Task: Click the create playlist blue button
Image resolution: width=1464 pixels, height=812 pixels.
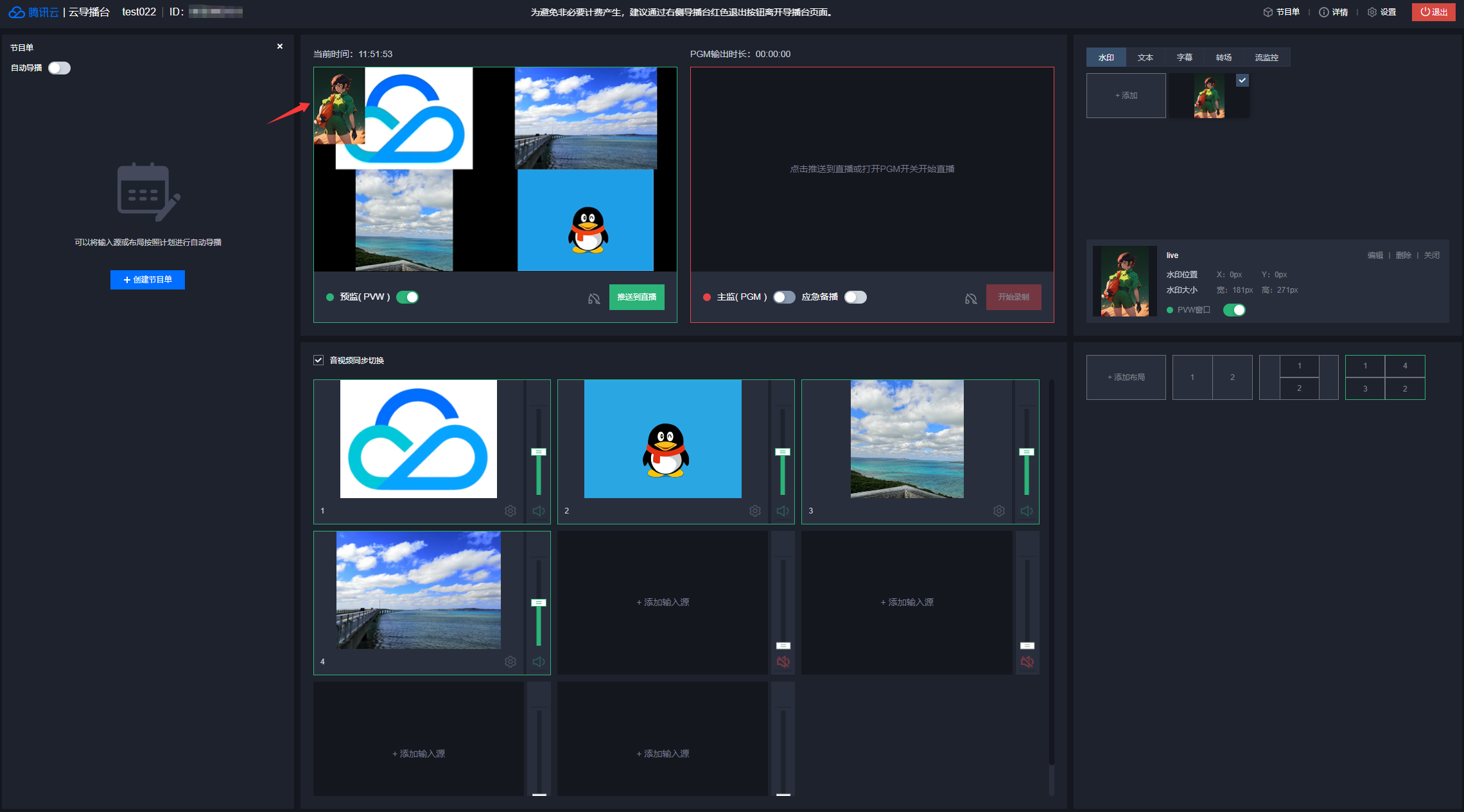Action: 148,280
